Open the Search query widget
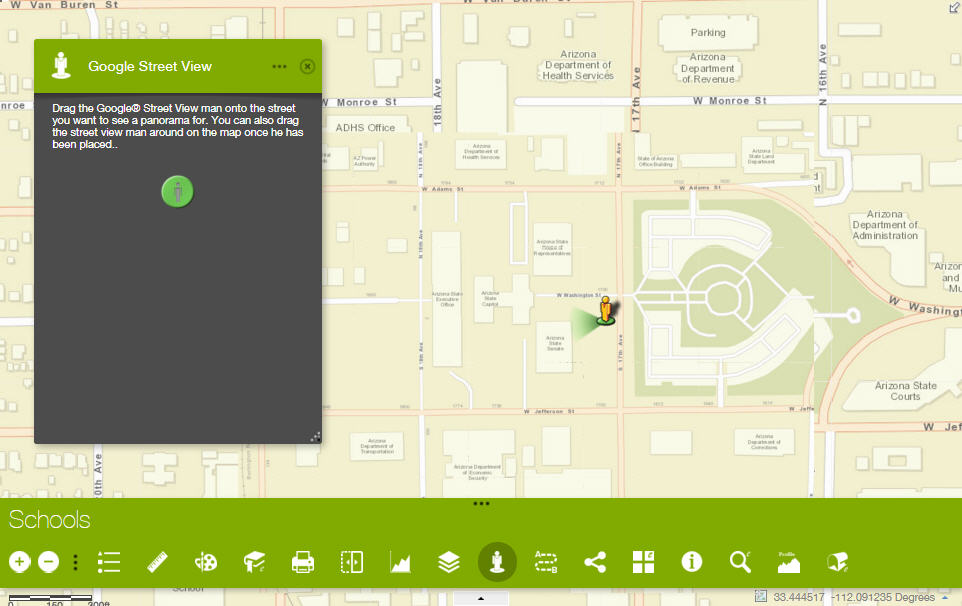962x606 pixels. 741,562
